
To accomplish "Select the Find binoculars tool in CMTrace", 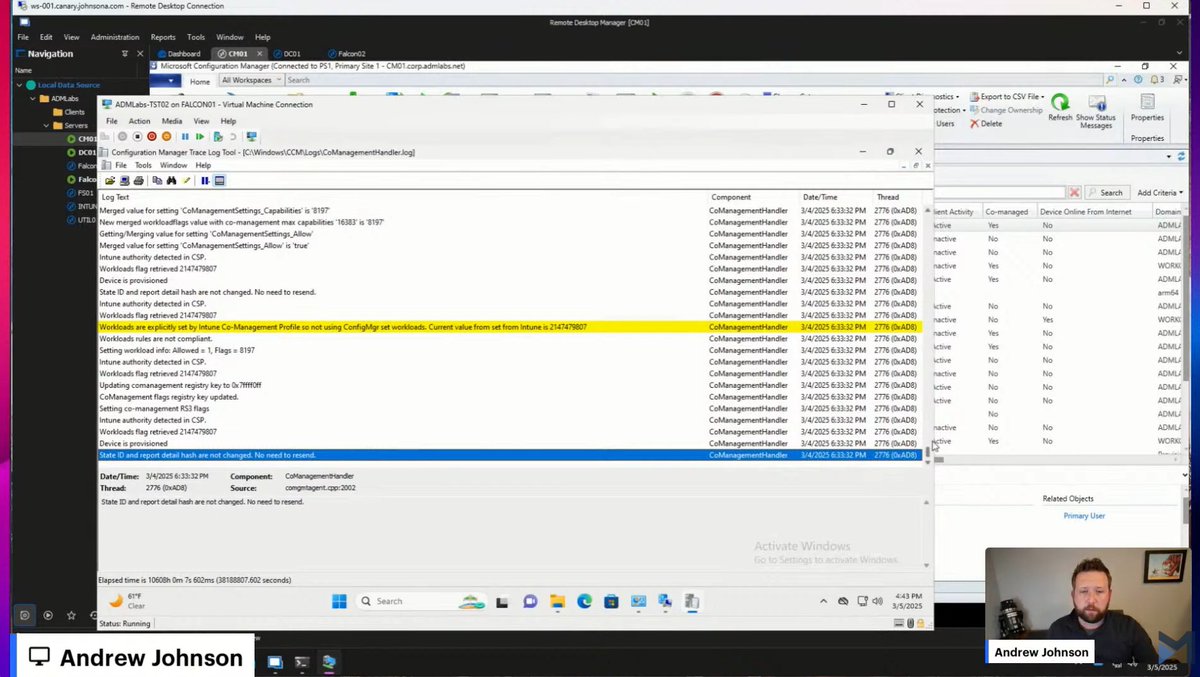I will pos(171,180).
